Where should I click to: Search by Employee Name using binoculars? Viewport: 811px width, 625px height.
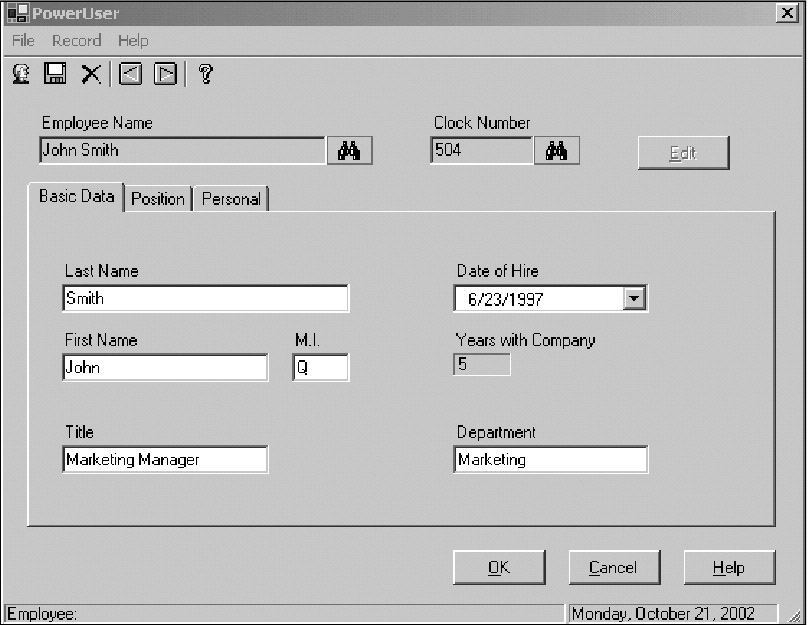[x=349, y=151]
